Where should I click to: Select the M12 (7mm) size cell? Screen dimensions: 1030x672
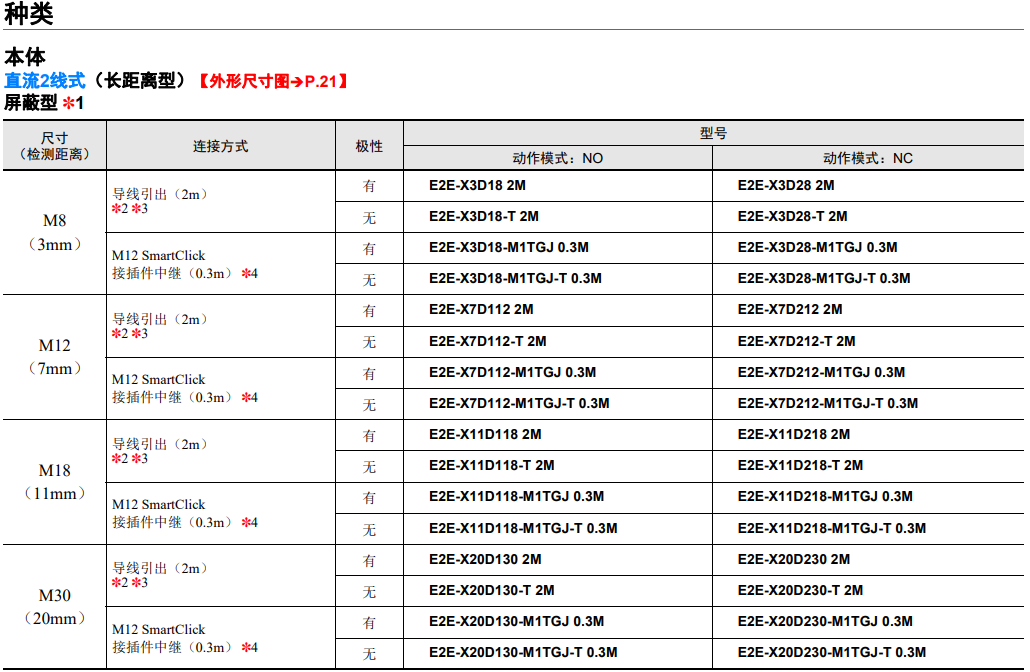click(55, 357)
